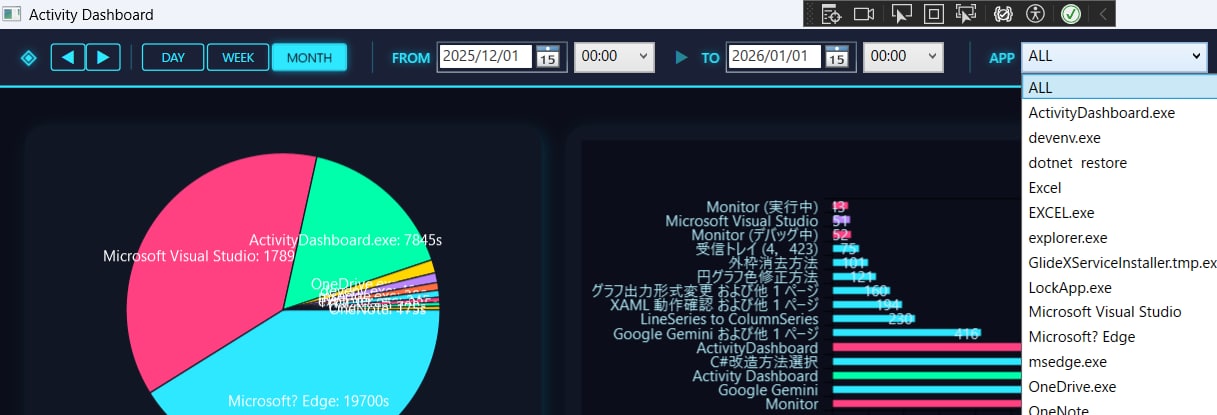Choose OneDrive.exe in the APP list
Viewport: 1217px width, 415px height.
(1119, 387)
